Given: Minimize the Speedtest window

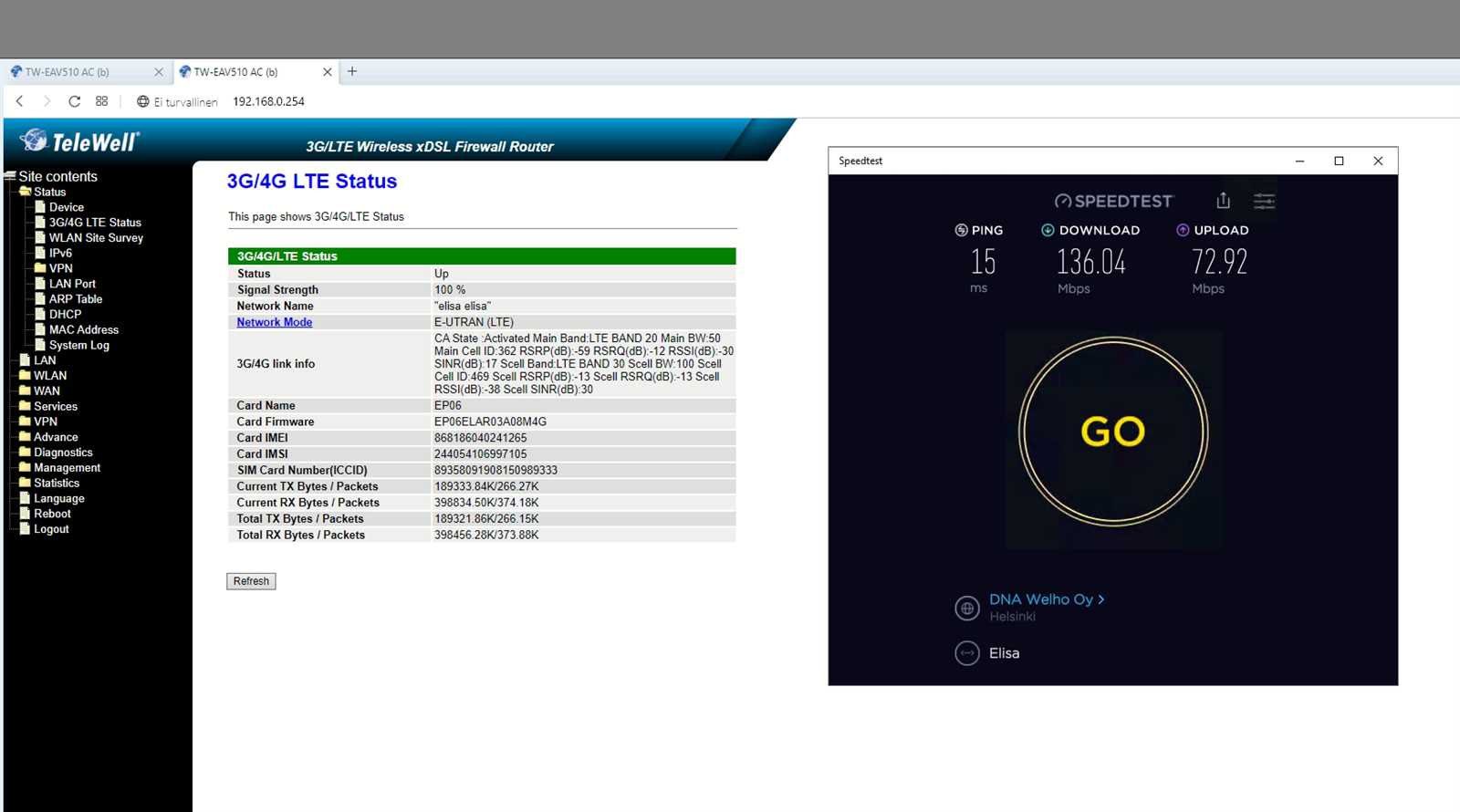Looking at the screenshot, I should pos(1299,161).
